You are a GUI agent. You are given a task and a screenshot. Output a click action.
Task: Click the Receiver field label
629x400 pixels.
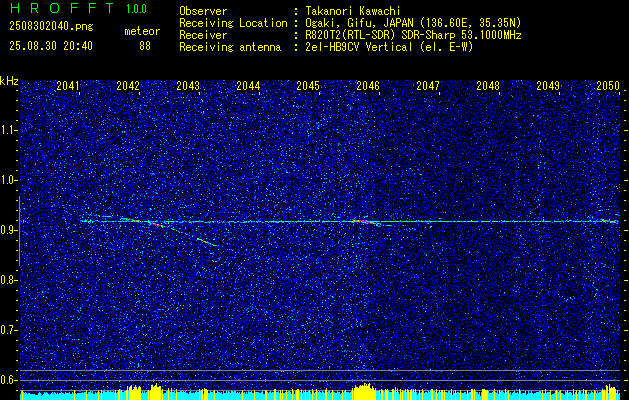pyautogui.click(x=203, y=35)
